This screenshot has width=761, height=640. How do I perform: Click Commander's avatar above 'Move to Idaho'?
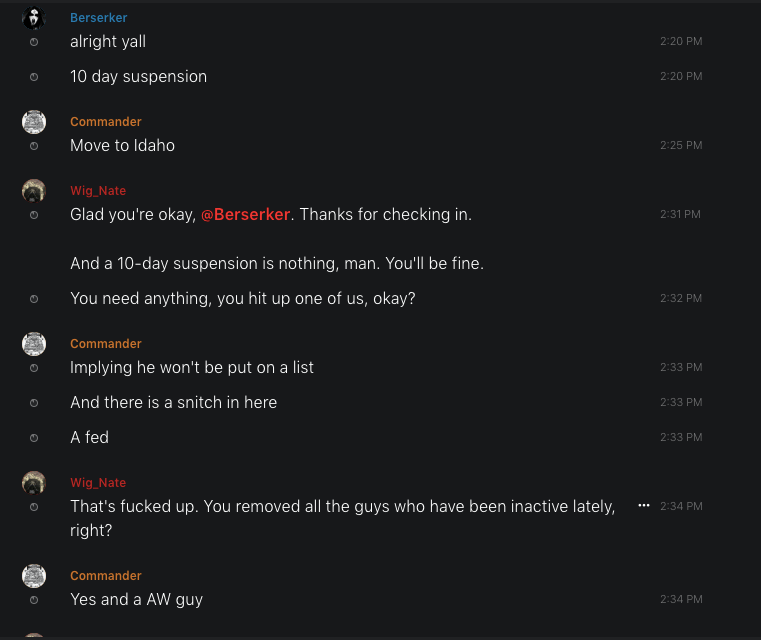(34, 122)
